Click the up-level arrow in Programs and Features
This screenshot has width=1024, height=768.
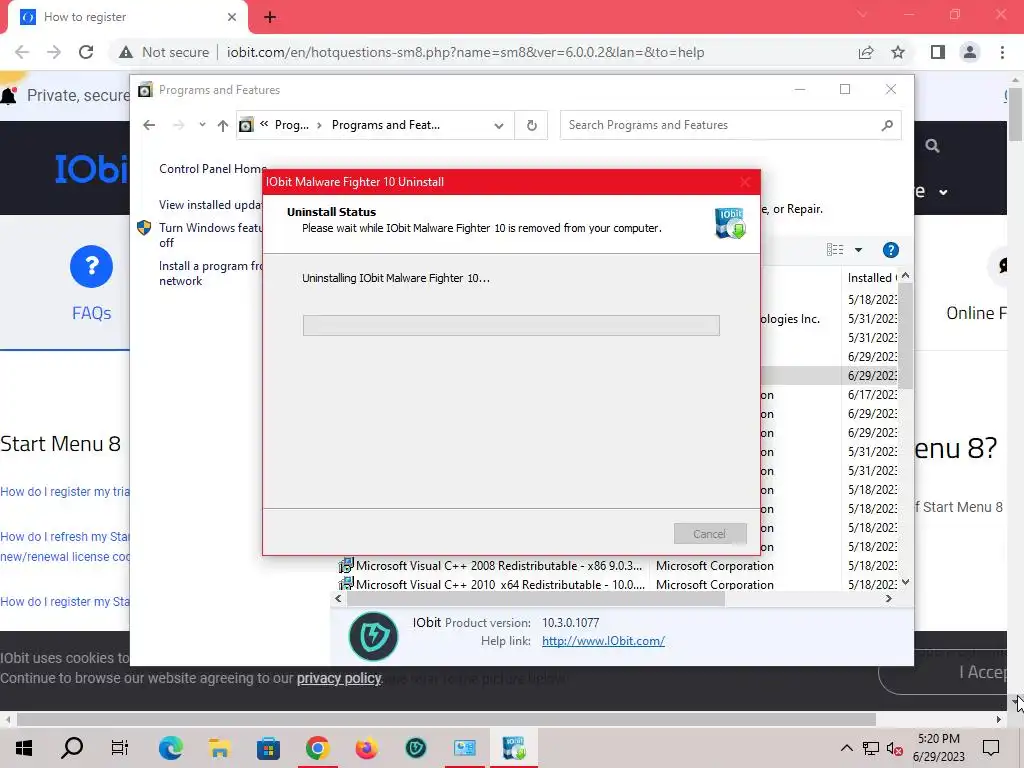[x=223, y=125]
